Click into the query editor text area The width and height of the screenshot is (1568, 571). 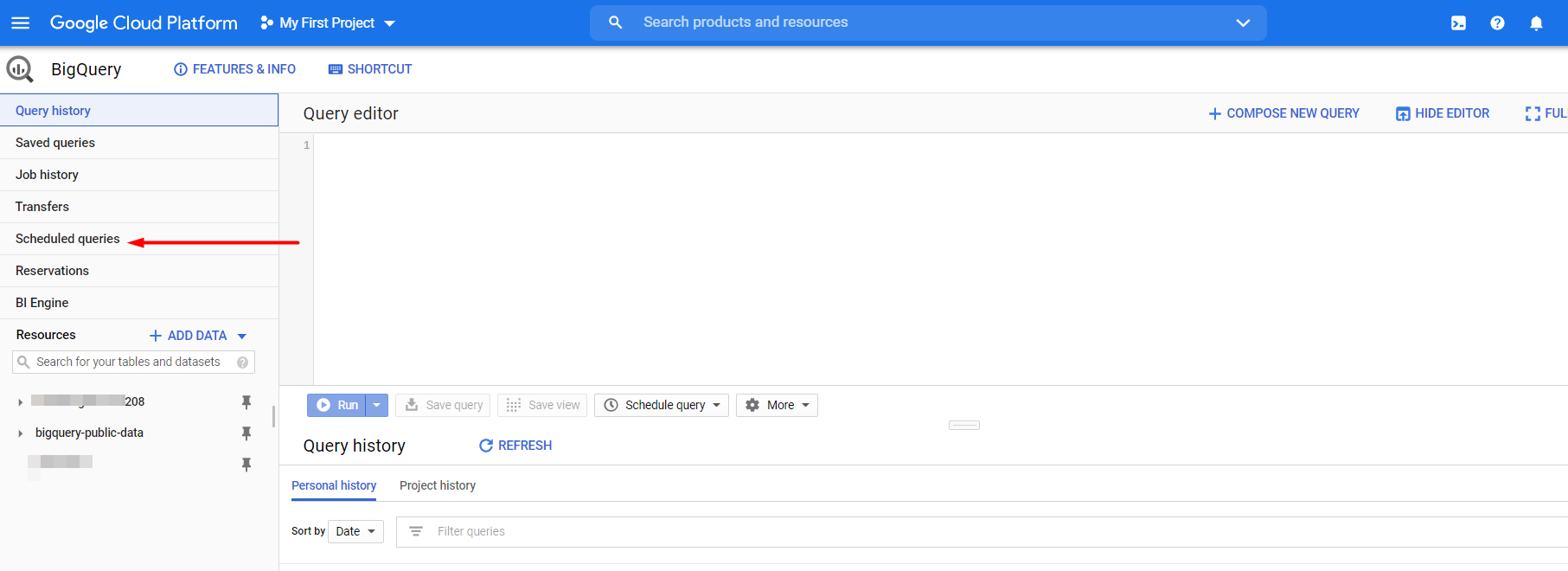pos(940,259)
